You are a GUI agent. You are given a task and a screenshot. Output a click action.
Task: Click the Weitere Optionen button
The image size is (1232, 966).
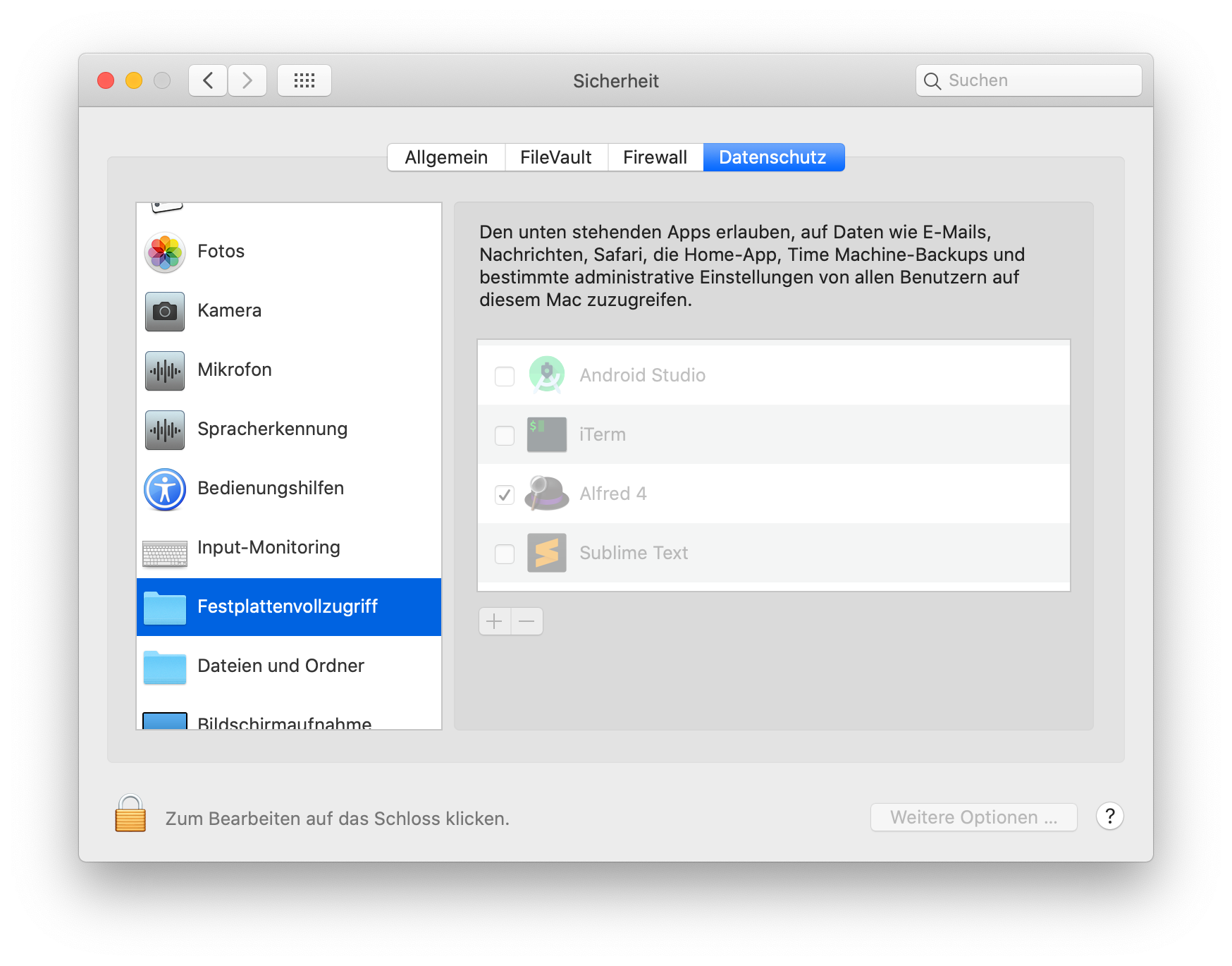click(973, 817)
